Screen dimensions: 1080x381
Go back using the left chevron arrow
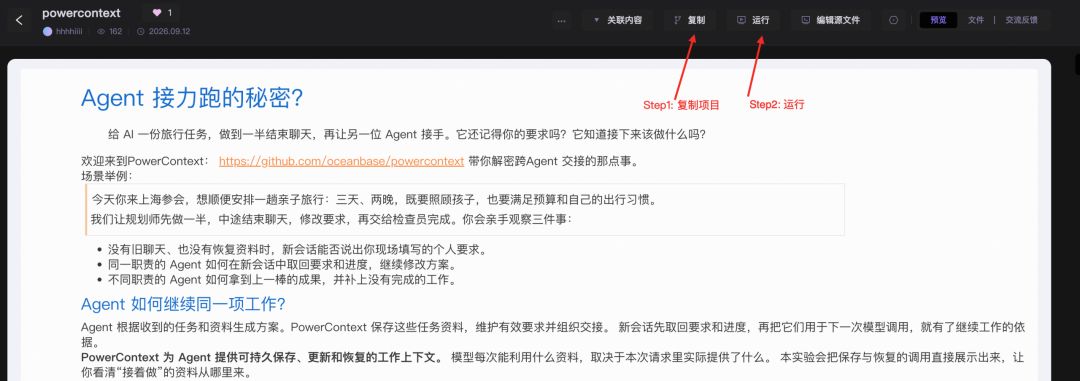click(19, 20)
